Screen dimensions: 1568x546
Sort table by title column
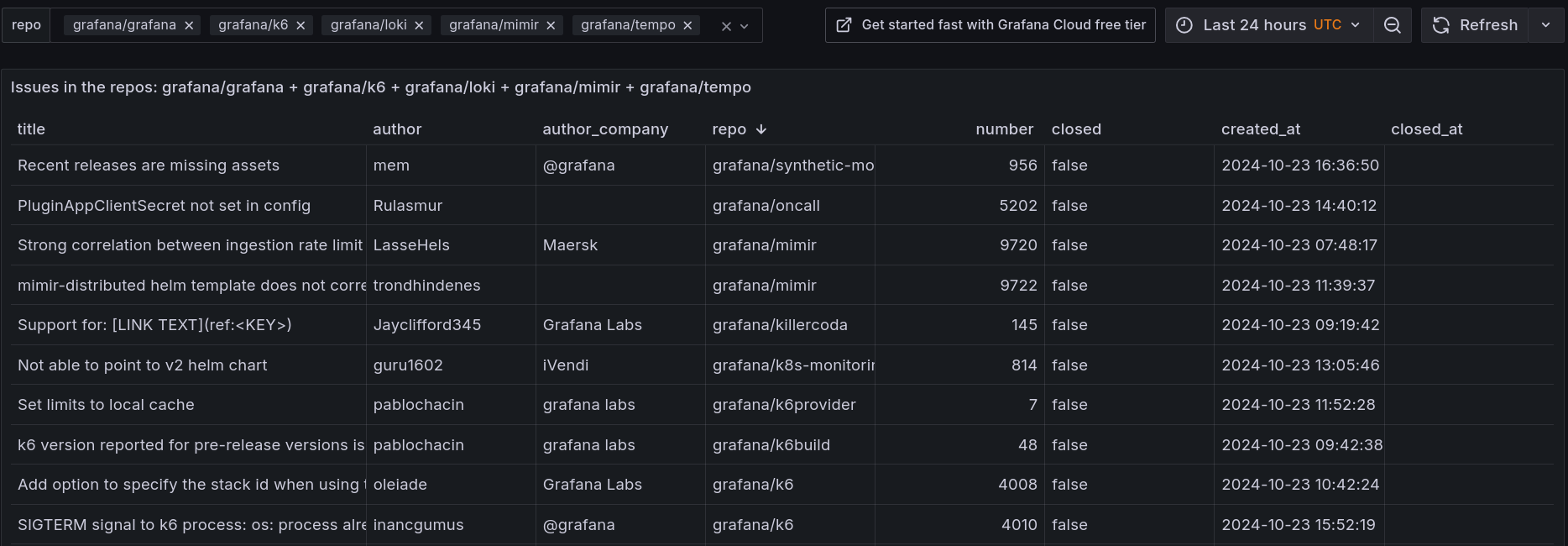click(x=31, y=129)
